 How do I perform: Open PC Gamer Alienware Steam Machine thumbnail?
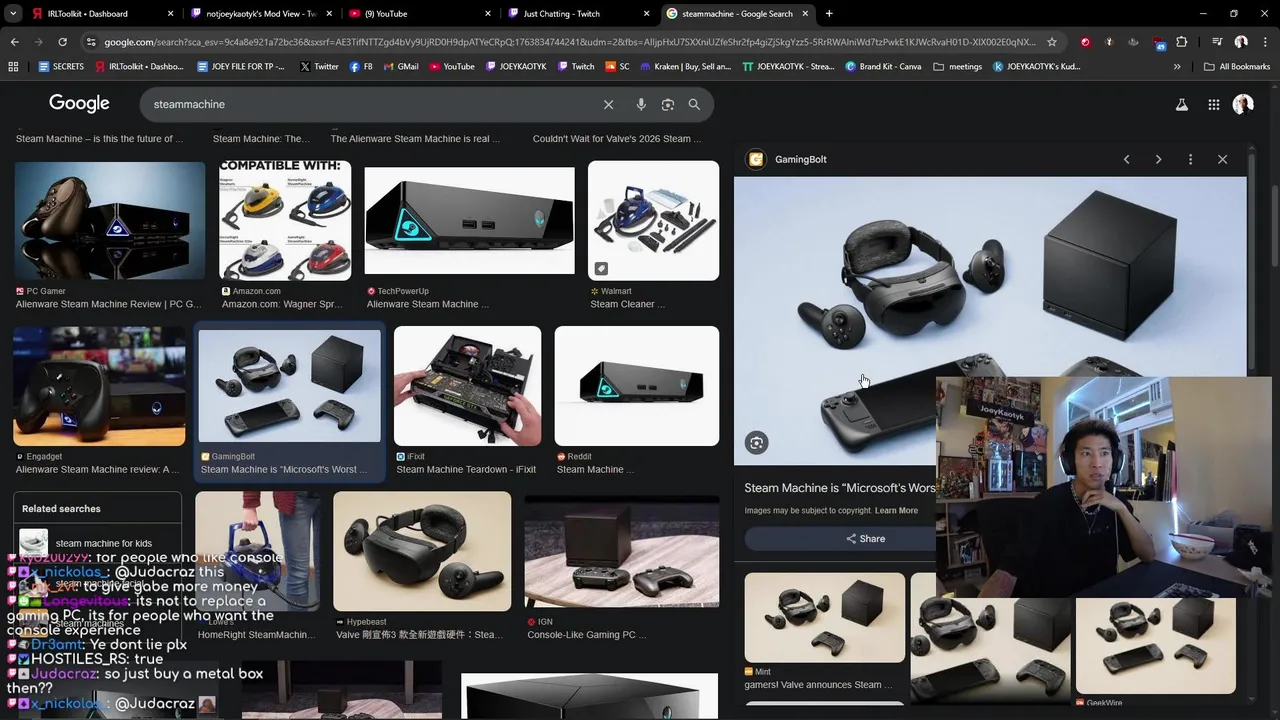(109, 221)
